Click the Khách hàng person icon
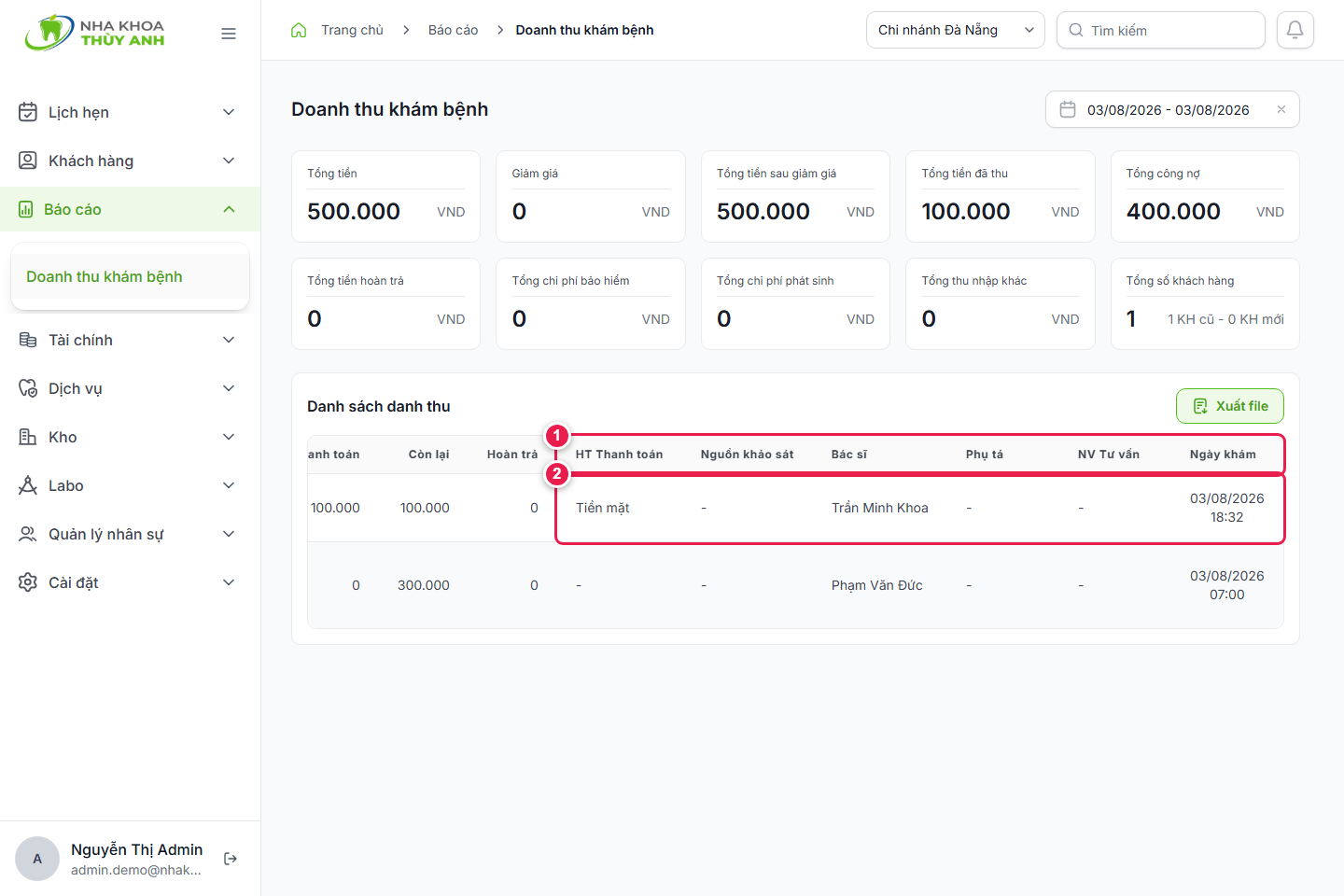The width and height of the screenshot is (1344, 896). pos(28,161)
